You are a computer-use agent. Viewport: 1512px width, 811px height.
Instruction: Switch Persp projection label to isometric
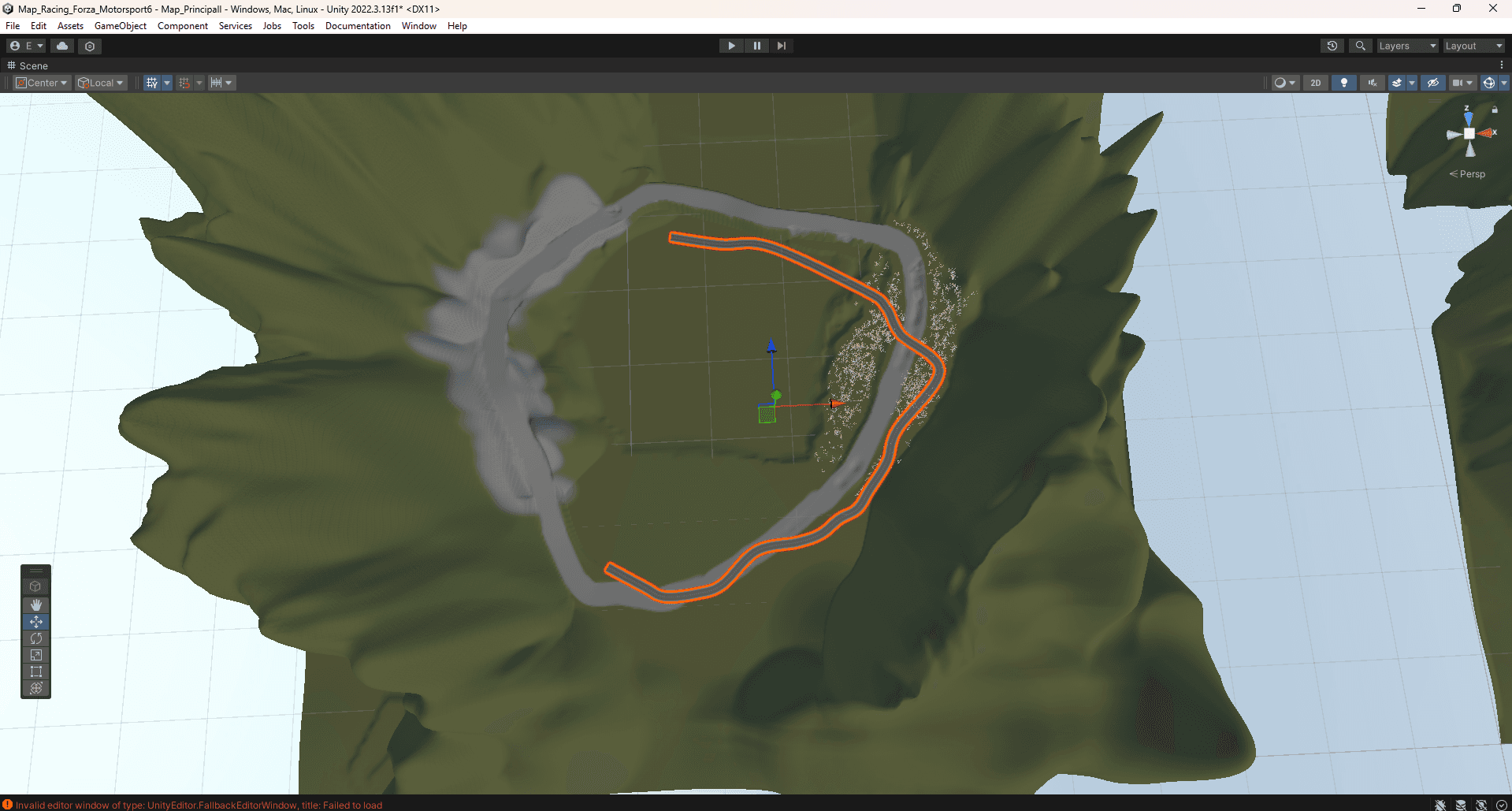[x=1467, y=174]
